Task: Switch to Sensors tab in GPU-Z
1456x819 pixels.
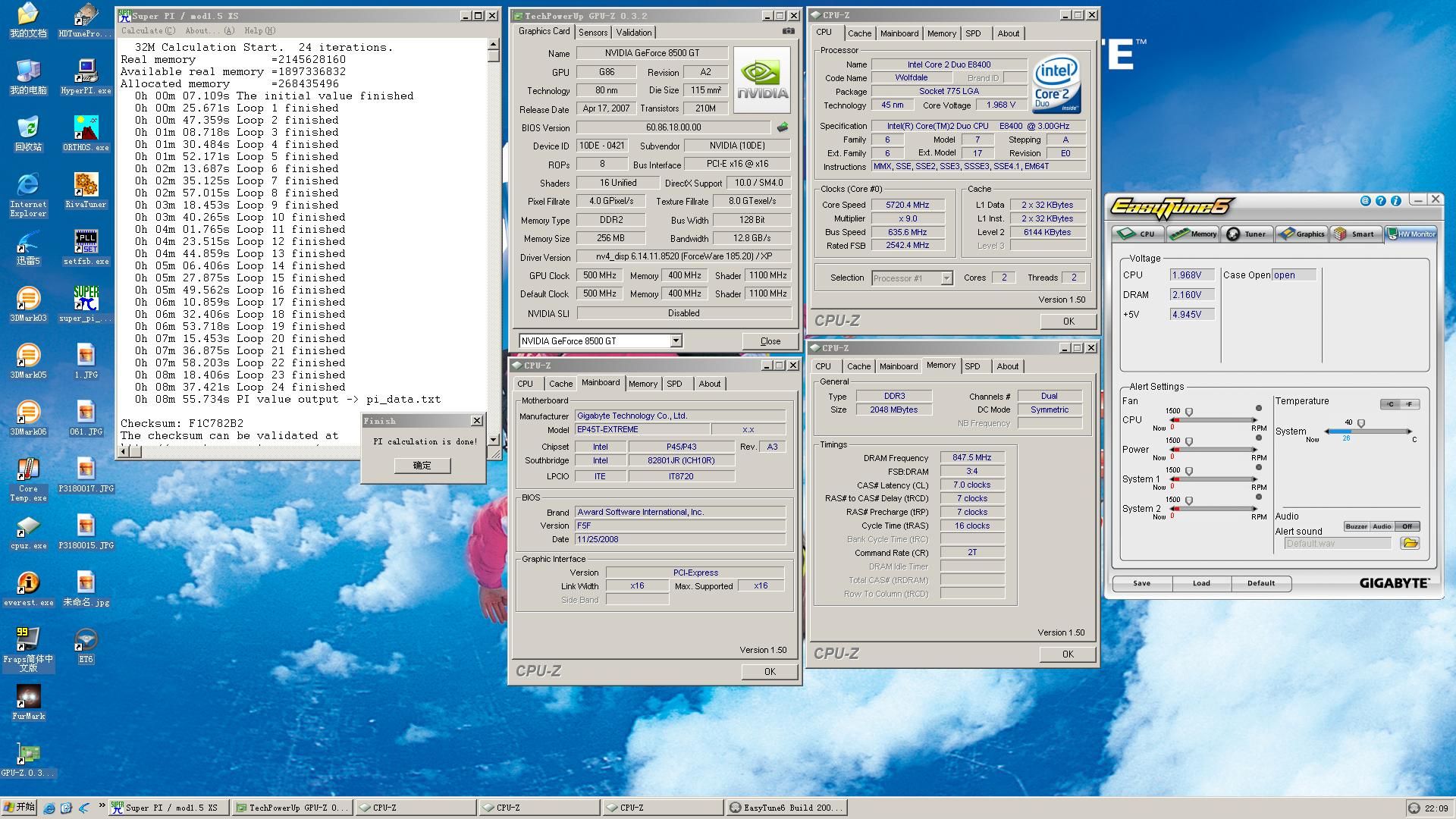Action: 593,33
